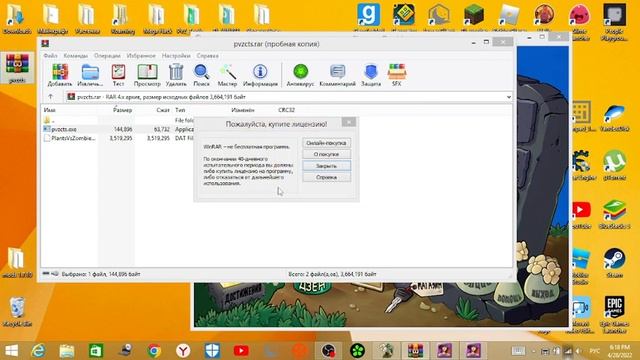This screenshot has height=360, width=640.
Task: Sort by the CRC32 column header
Action: coord(286,110)
